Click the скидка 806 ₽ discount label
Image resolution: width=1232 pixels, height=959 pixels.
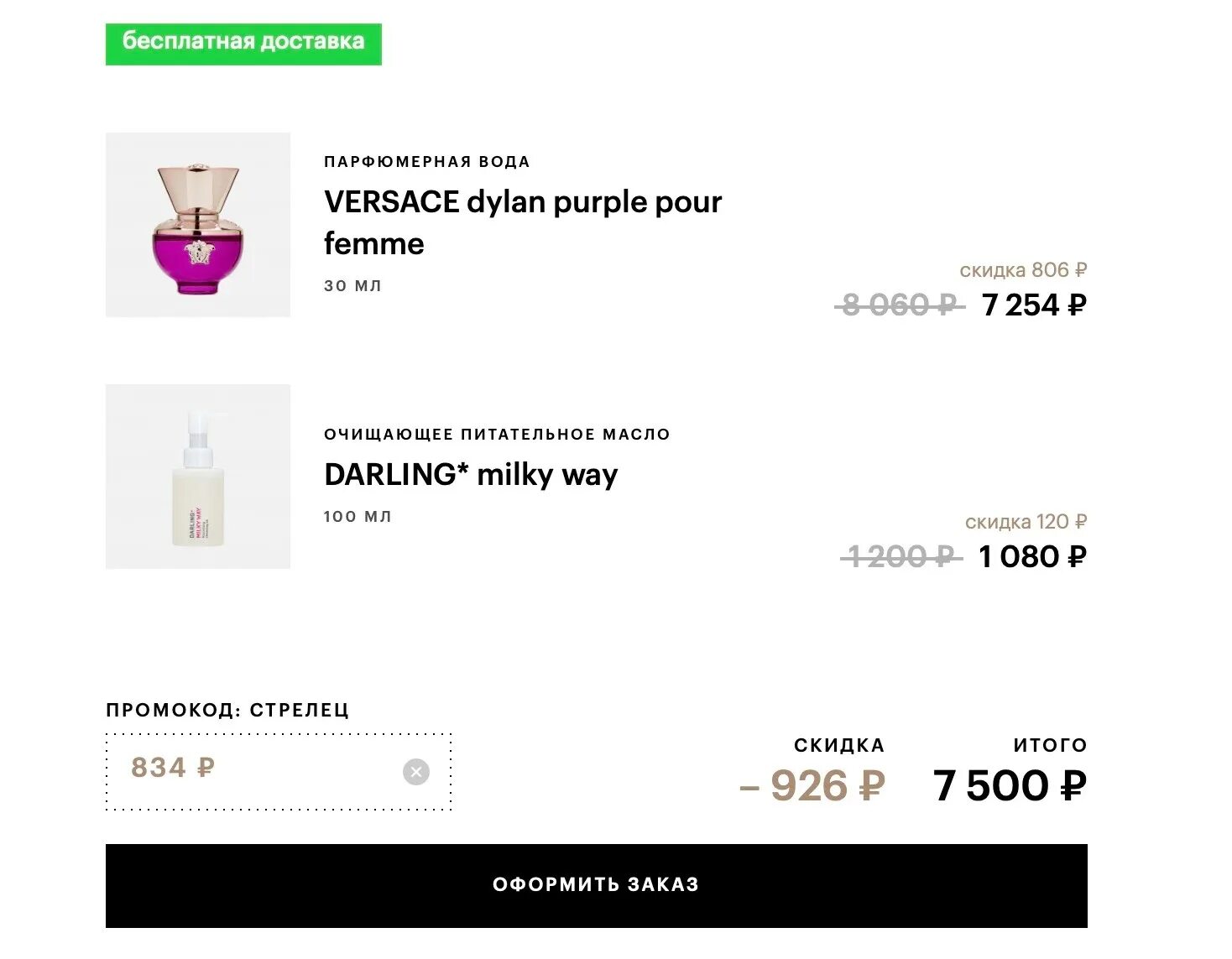pos(1022,270)
